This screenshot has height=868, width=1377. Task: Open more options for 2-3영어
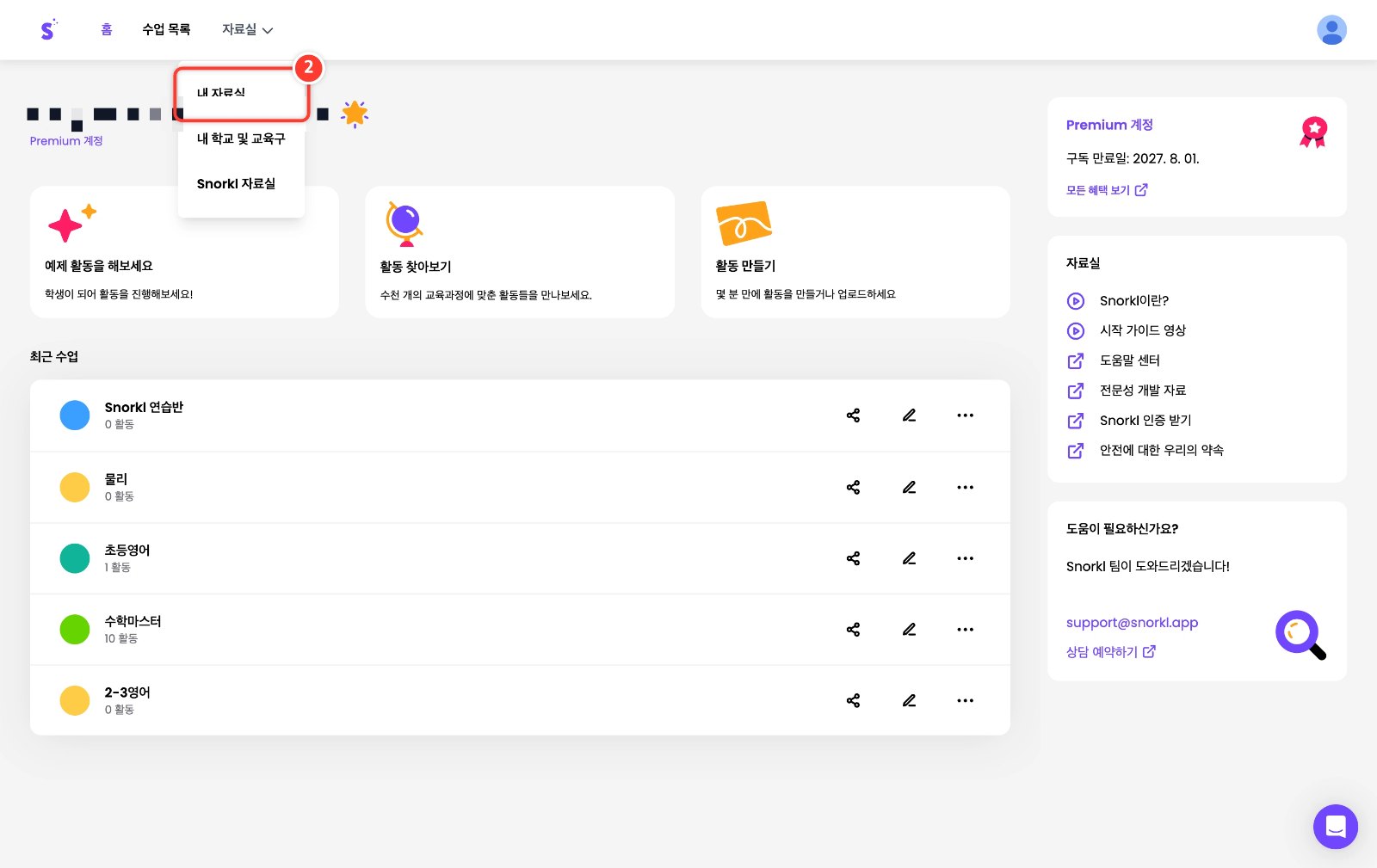click(x=966, y=700)
